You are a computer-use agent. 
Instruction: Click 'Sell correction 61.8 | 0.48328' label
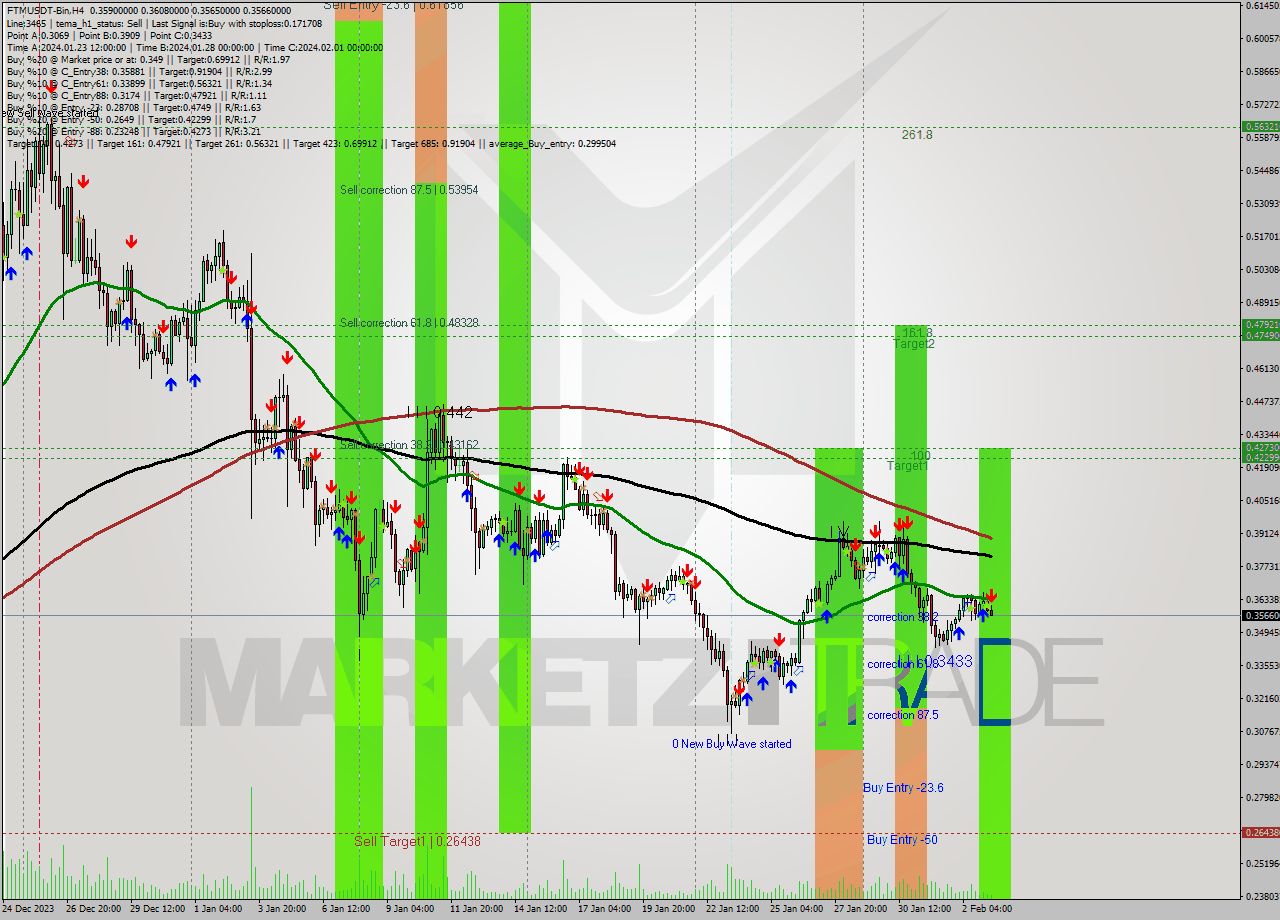coord(408,323)
